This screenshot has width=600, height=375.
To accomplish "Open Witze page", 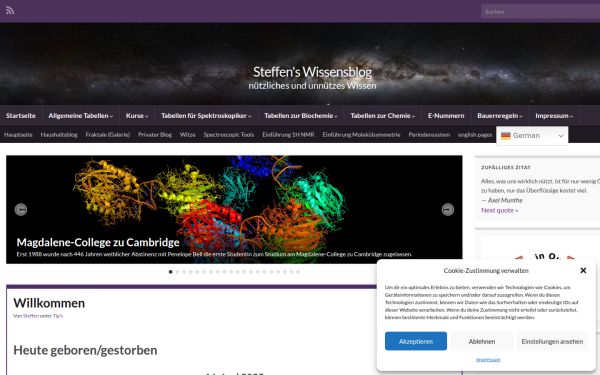I will point(188,135).
